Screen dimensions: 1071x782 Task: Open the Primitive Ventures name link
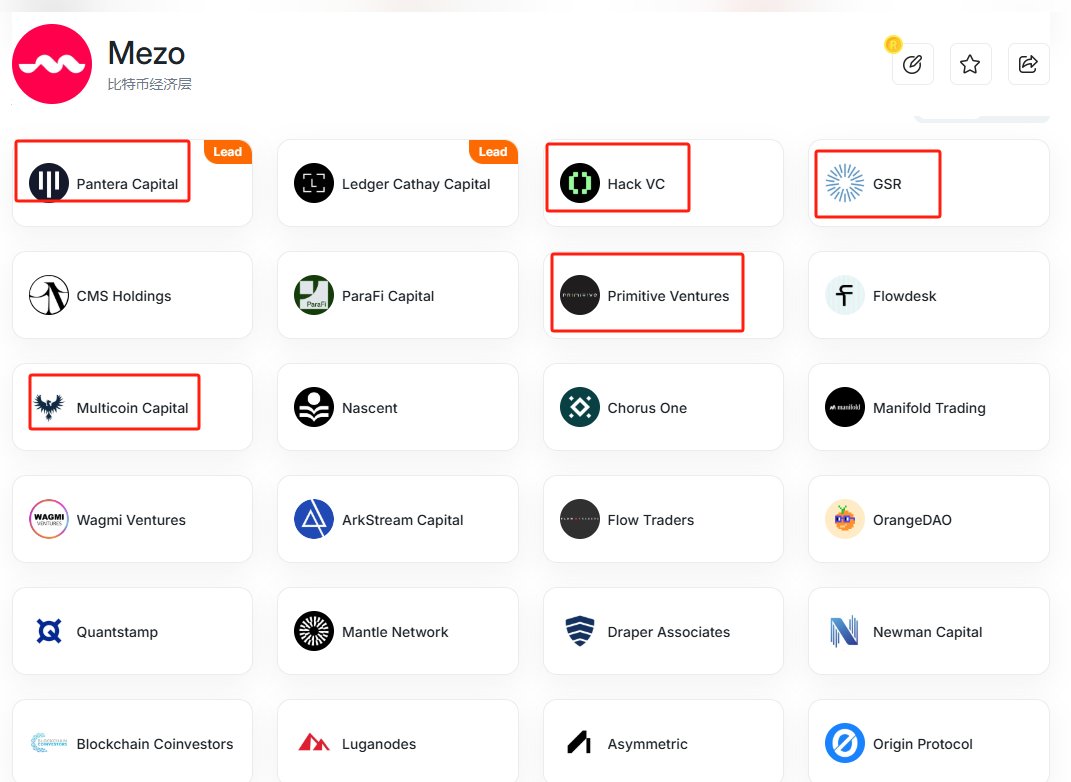(668, 296)
